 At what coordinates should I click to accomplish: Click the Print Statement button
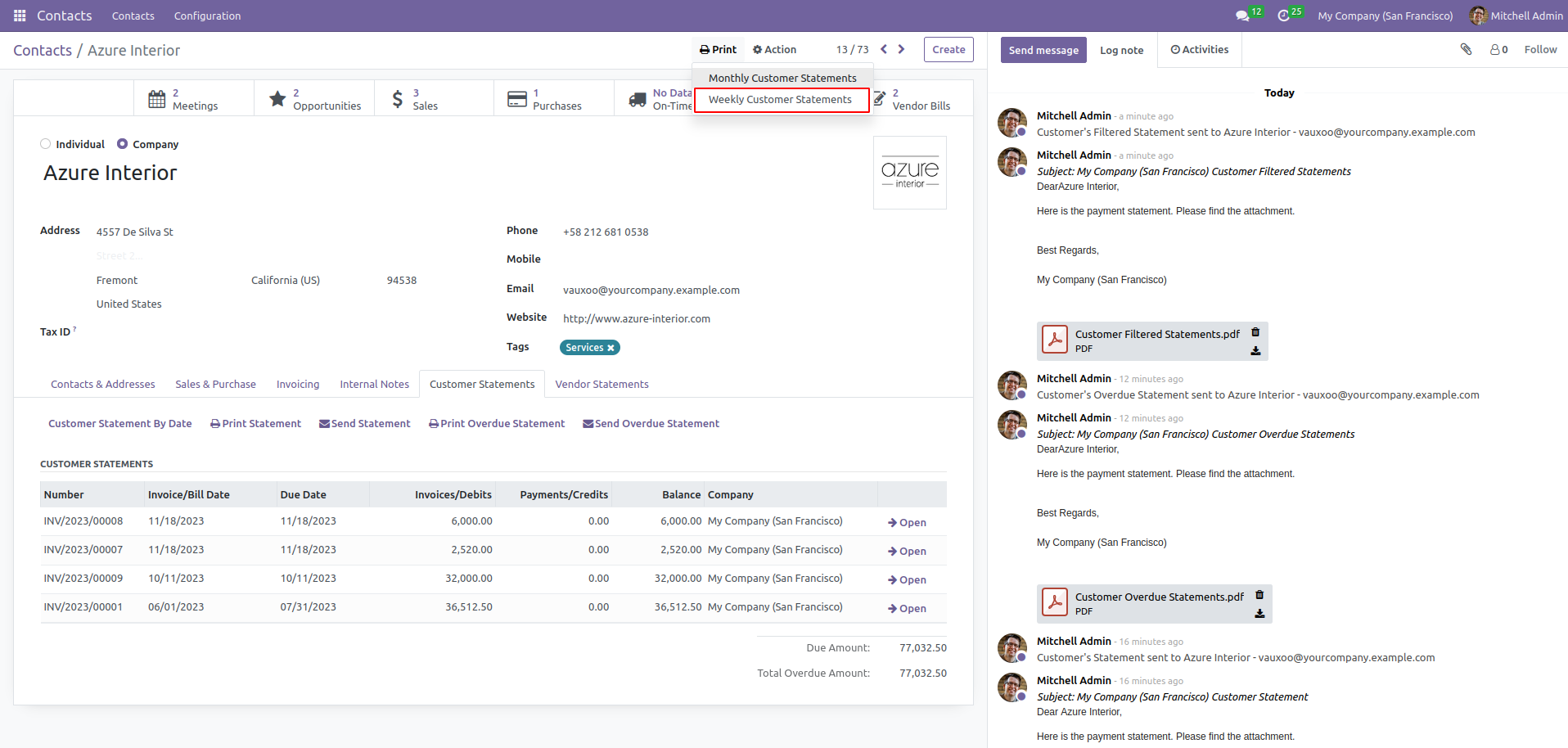[255, 423]
